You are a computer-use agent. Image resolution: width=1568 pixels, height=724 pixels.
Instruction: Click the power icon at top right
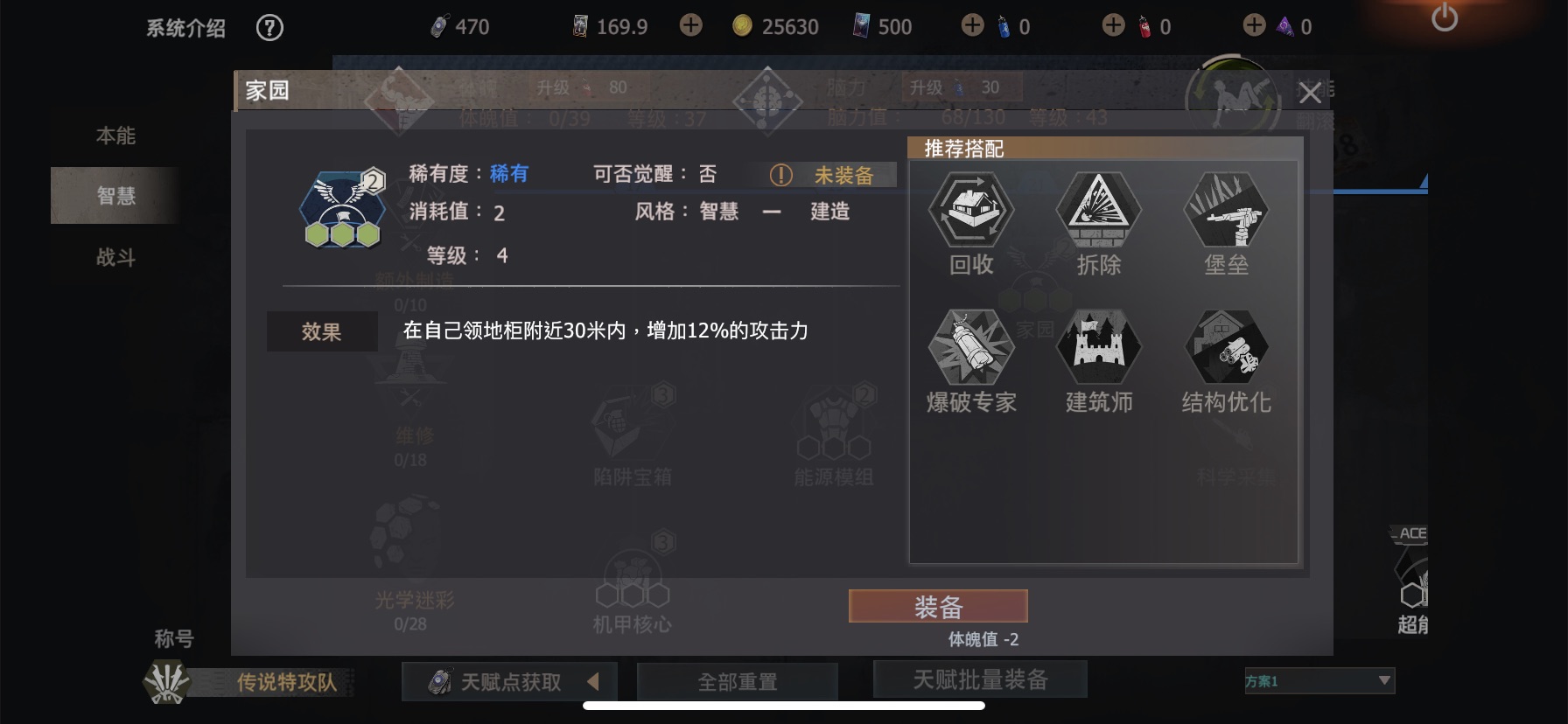click(1445, 17)
